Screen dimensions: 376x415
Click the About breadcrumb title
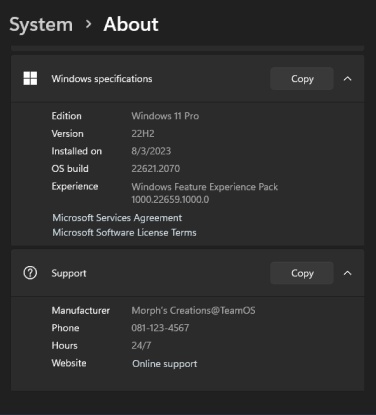pos(131,24)
